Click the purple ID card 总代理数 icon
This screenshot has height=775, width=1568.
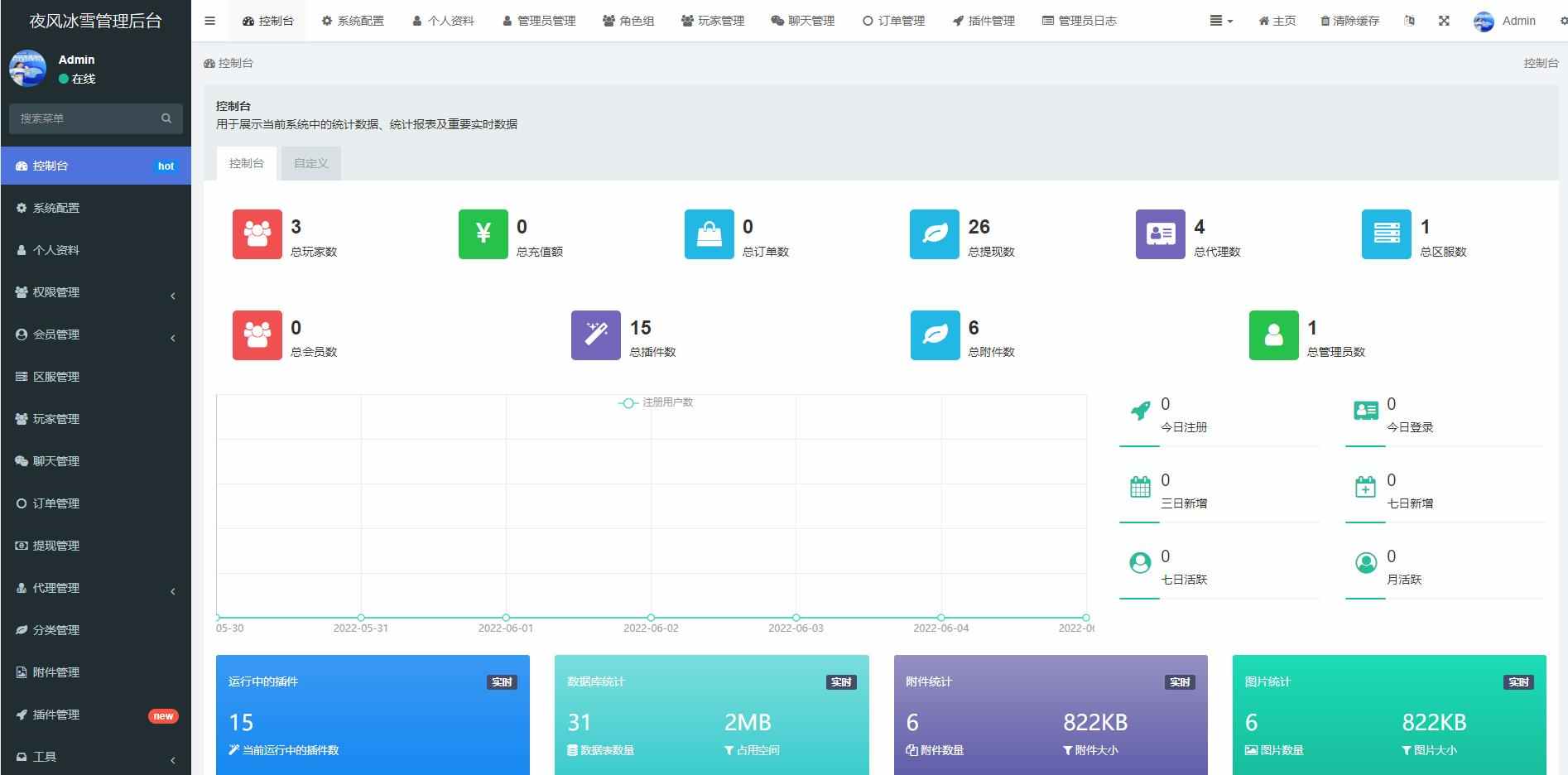coord(1161,234)
